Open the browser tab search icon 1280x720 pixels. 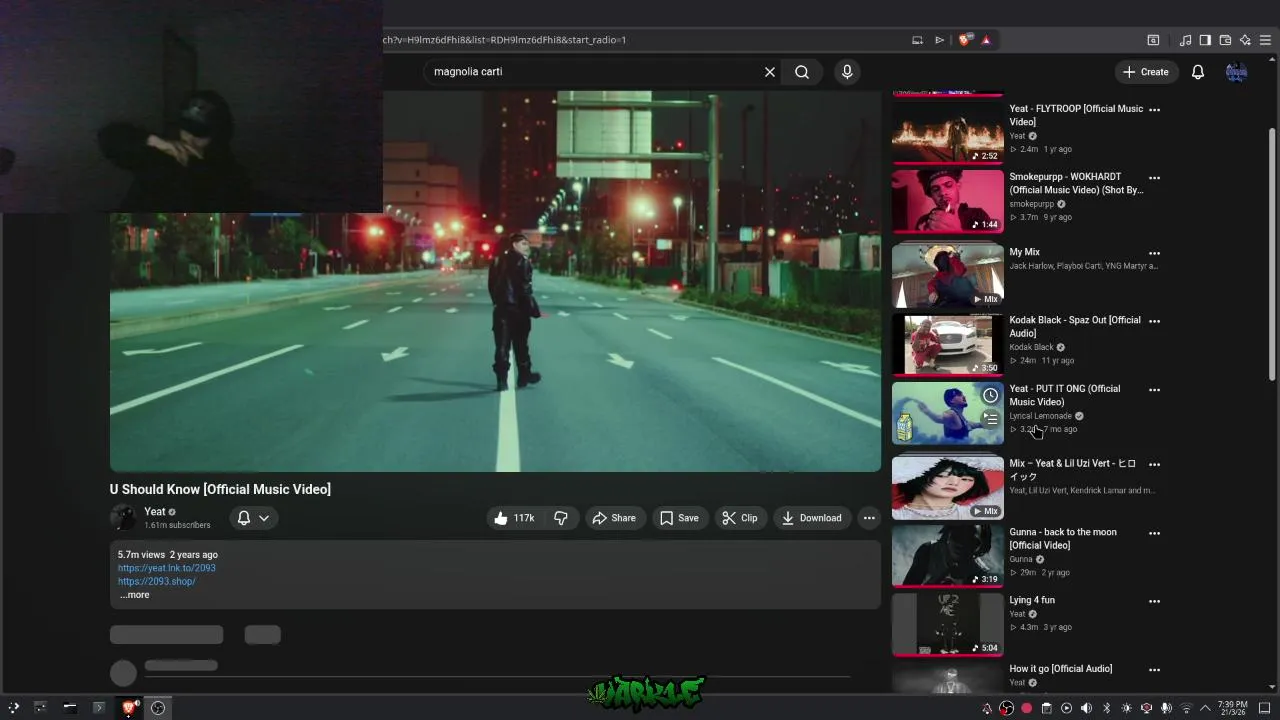[x=1153, y=40]
